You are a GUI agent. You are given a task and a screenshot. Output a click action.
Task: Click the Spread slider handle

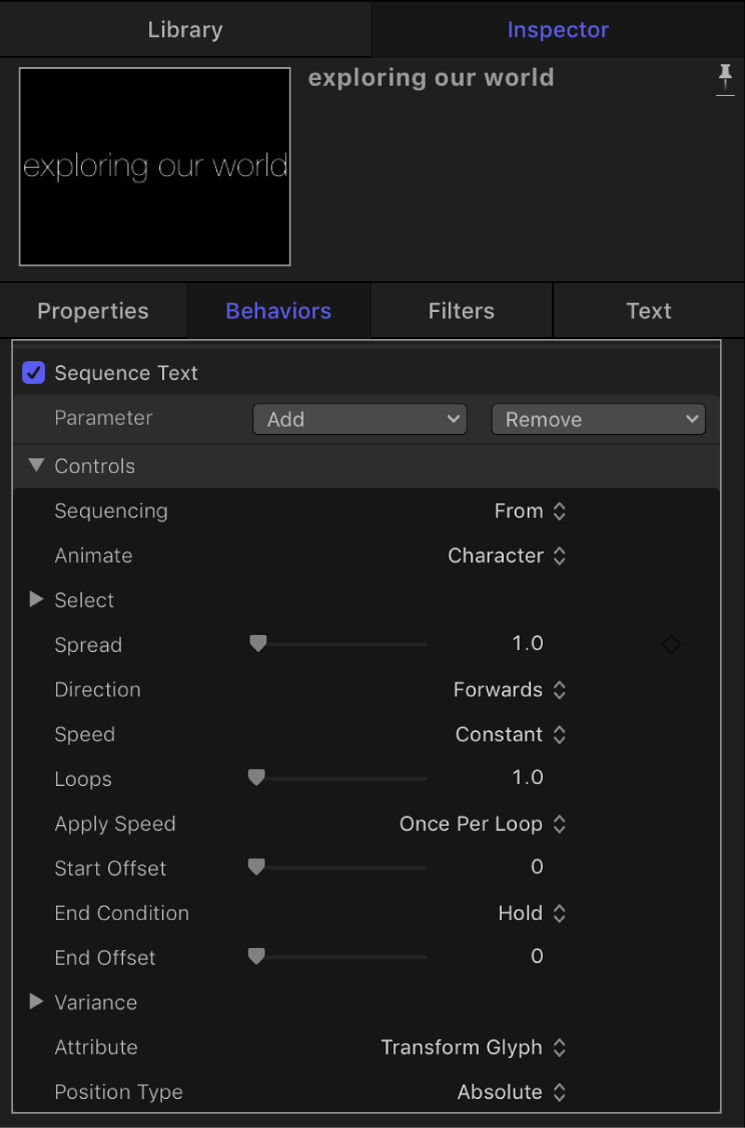click(258, 644)
